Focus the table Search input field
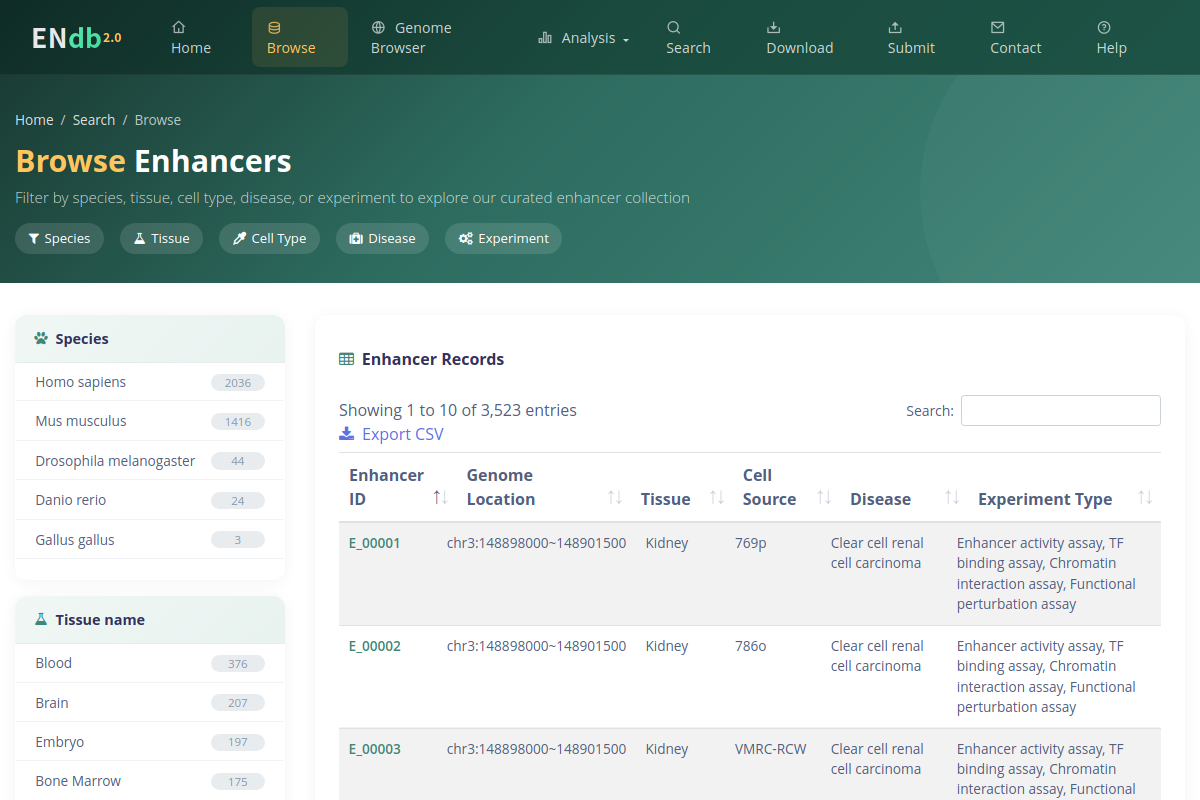The width and height of the screenshot is (1200, 800). point(1061,410)
